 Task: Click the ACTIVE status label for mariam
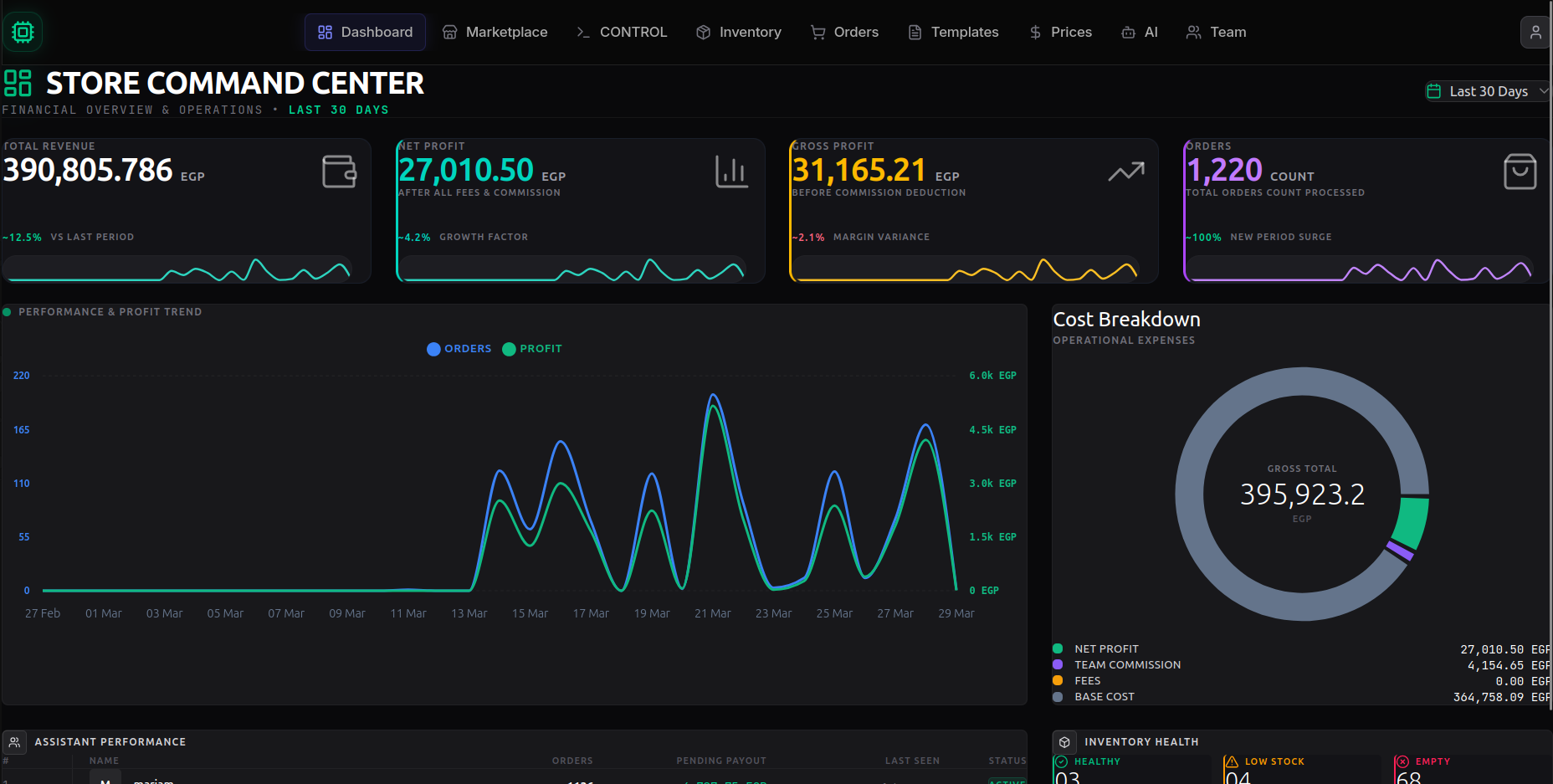point(1007,781)
